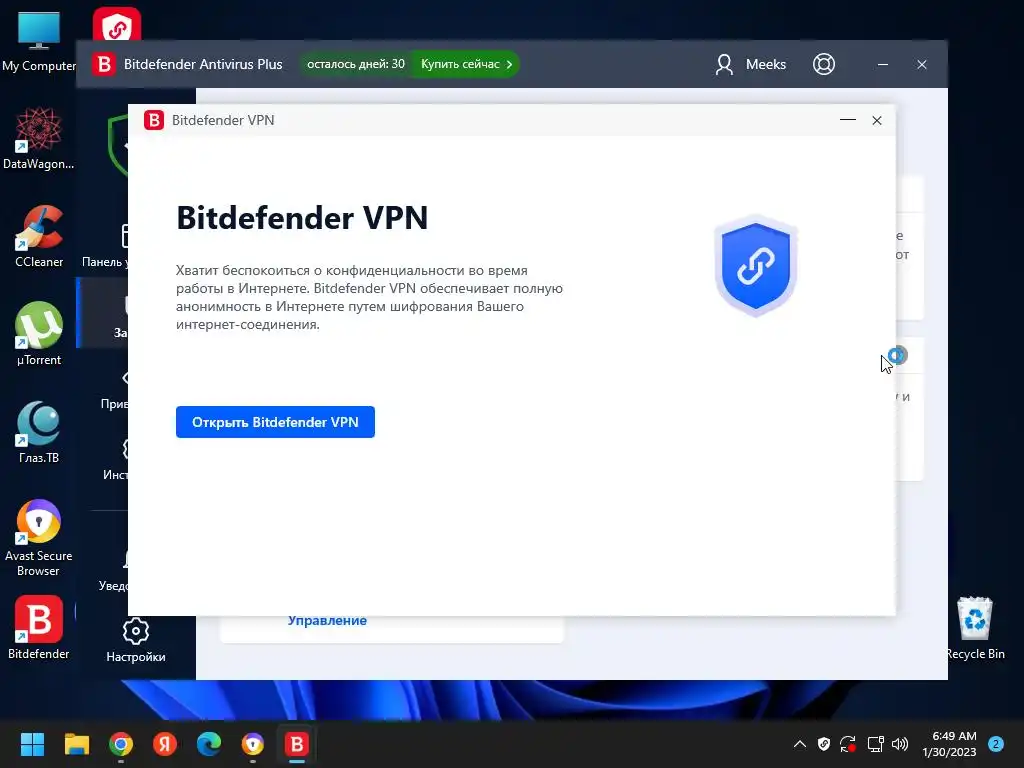This screenshot has width=1024, height=768.
Task: Click the Управление link
Action: [x=327, y=620]
